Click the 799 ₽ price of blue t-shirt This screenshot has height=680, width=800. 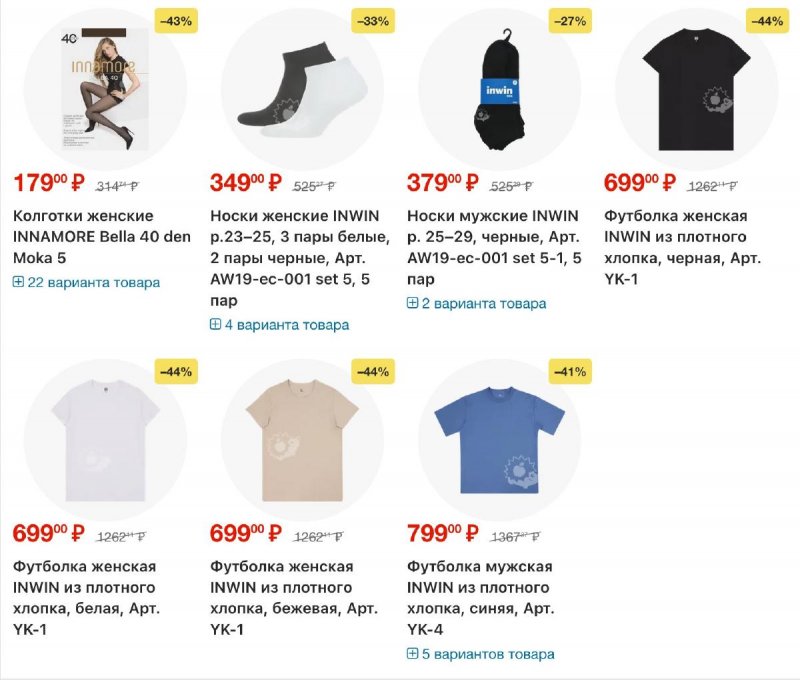pos(442,532)
